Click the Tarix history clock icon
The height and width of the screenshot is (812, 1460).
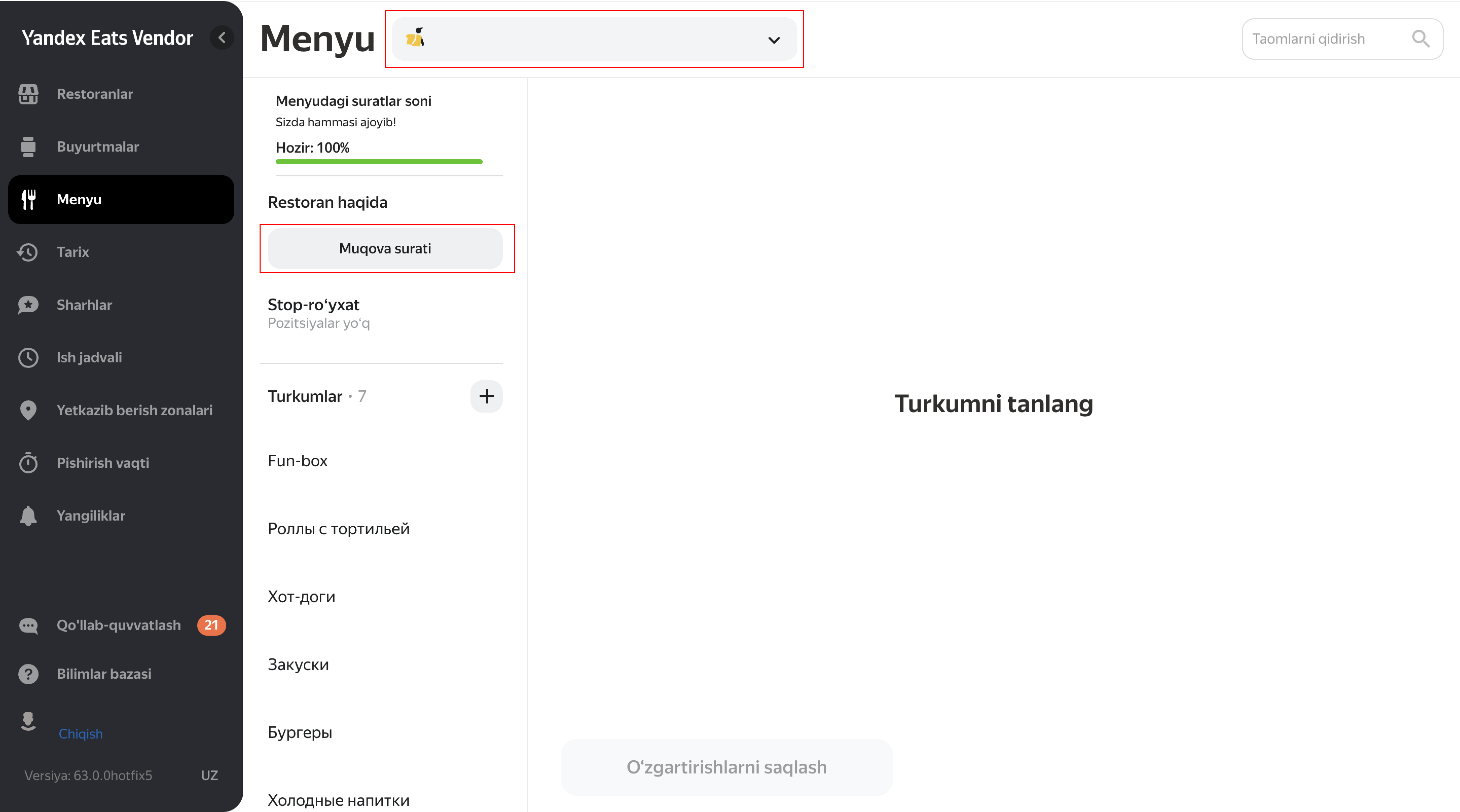coord(28,252)
